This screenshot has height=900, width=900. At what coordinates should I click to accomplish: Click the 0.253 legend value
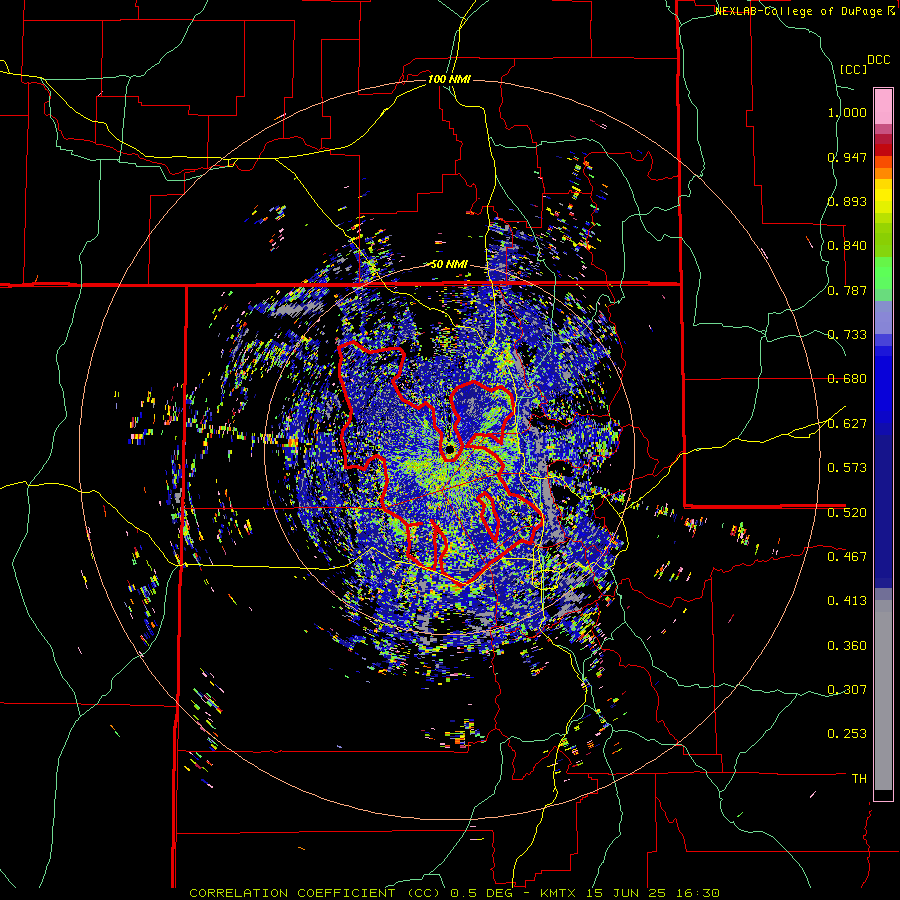[x=847, y=733]
